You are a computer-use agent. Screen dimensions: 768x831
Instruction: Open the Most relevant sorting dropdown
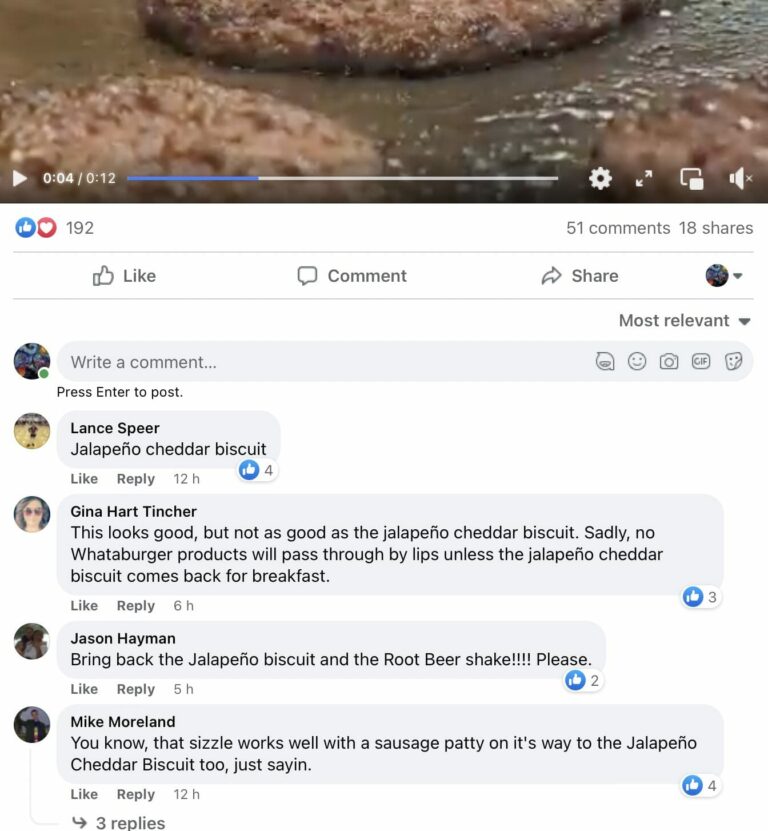point(684,320)
